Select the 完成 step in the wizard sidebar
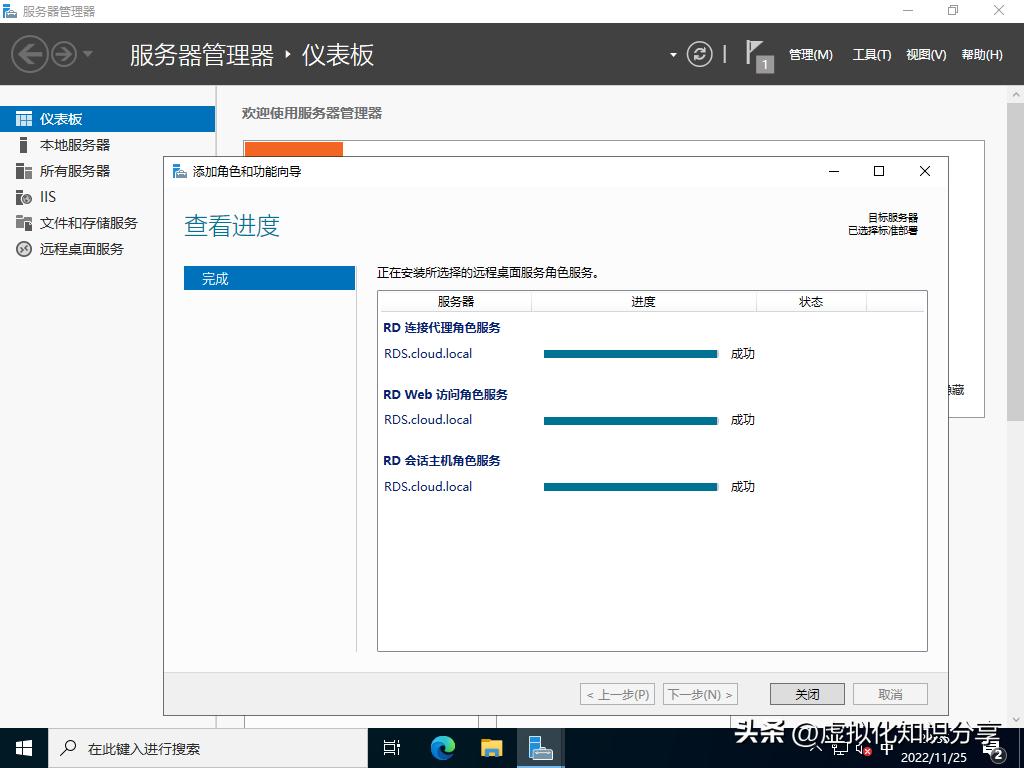 click(x=268, y=278)
